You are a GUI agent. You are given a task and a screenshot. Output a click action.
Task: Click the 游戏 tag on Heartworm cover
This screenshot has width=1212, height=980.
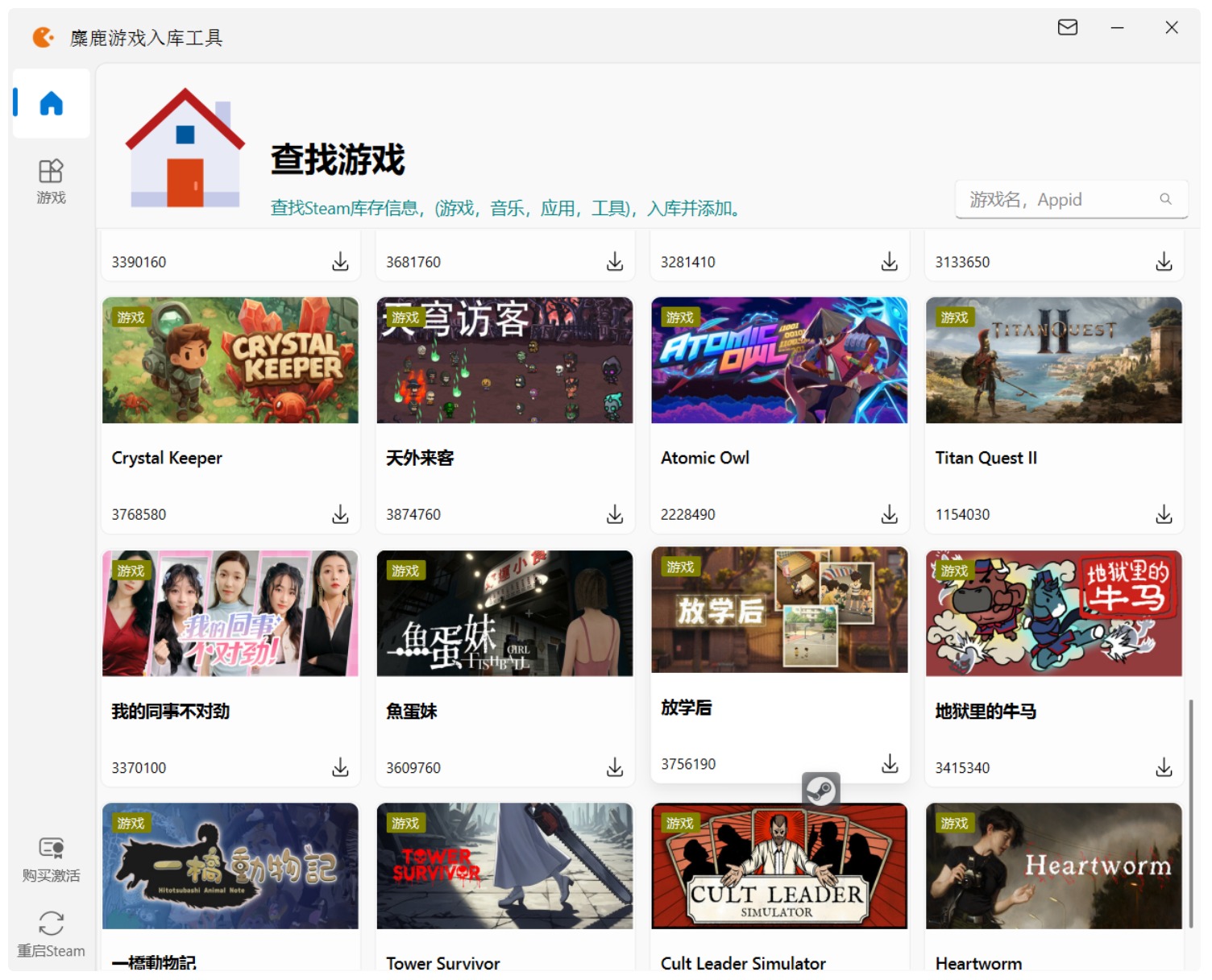click(x=954, y=823)
